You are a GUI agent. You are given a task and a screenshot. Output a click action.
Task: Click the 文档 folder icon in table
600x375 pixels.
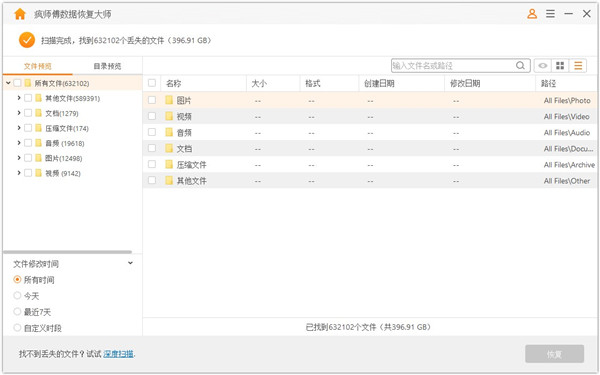point(169,148)
